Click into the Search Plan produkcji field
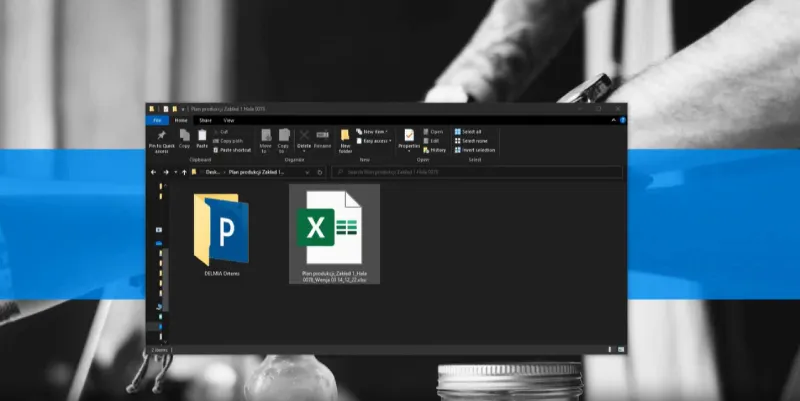This screenshot has width=800, height=401. point(477,172)
